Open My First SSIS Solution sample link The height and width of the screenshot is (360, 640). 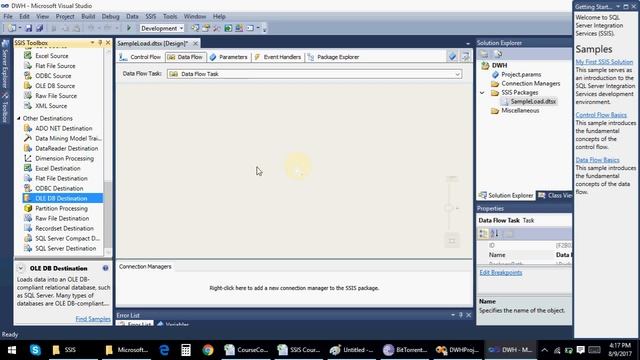(x=604, y=62)
